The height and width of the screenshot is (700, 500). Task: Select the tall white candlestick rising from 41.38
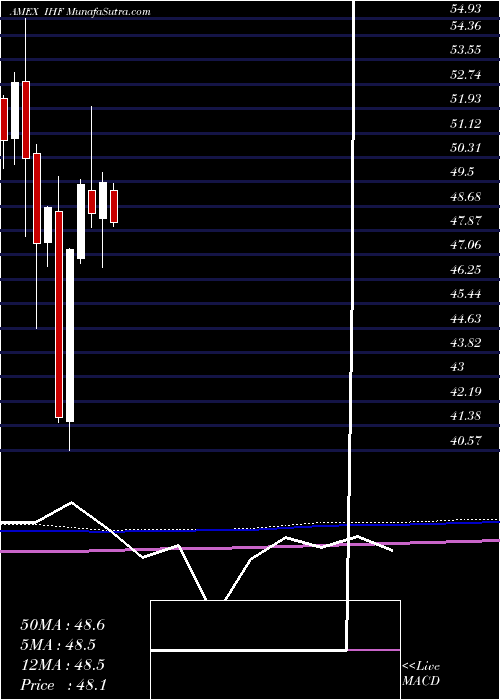tap(70, 335)
